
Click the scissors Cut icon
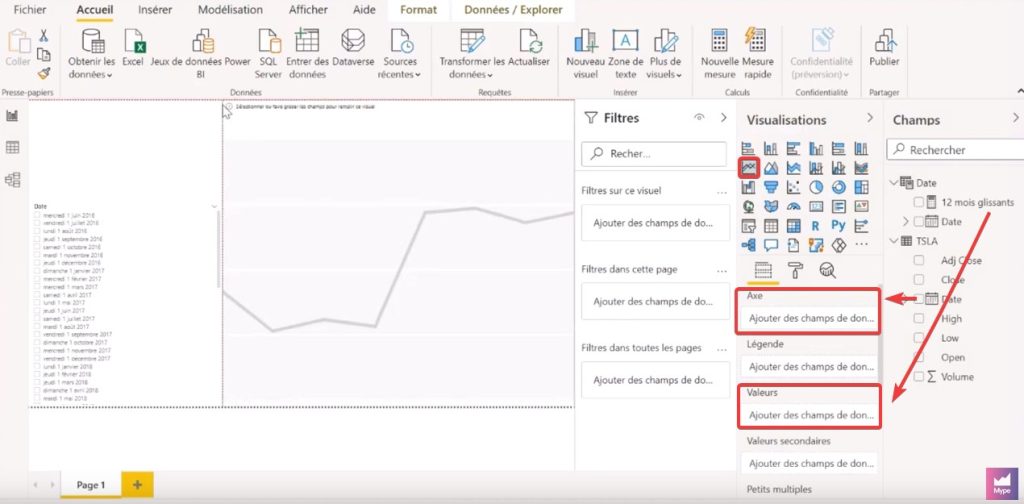click(x=44, y=35)
